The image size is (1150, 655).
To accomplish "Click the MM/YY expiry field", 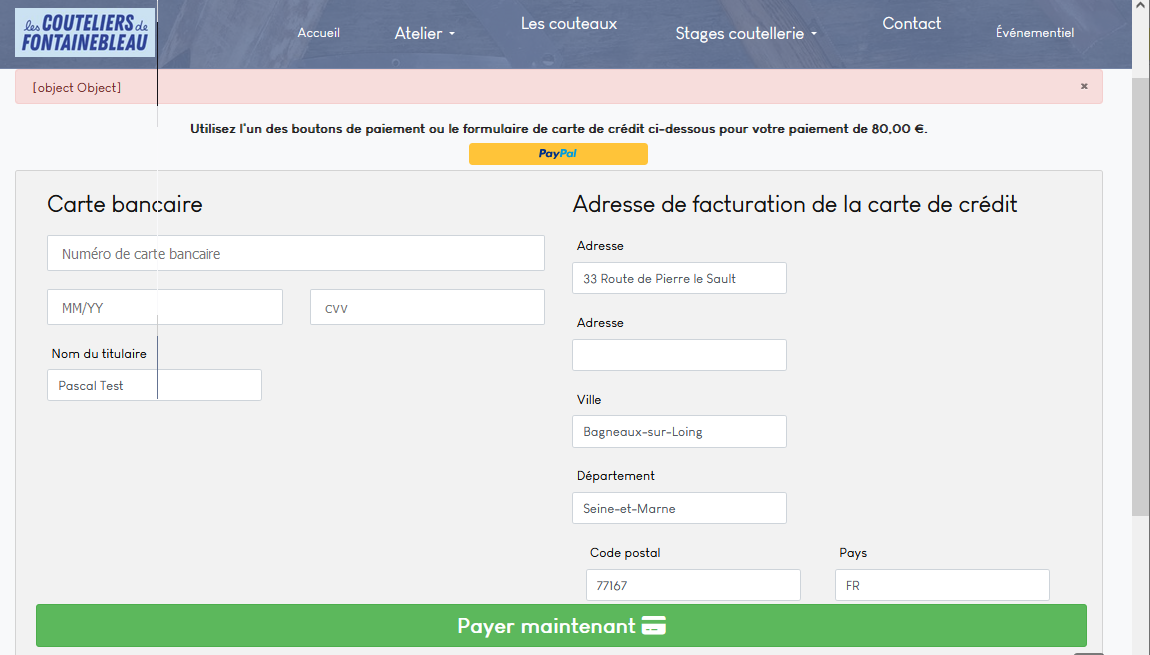I will tap(165, 307).
